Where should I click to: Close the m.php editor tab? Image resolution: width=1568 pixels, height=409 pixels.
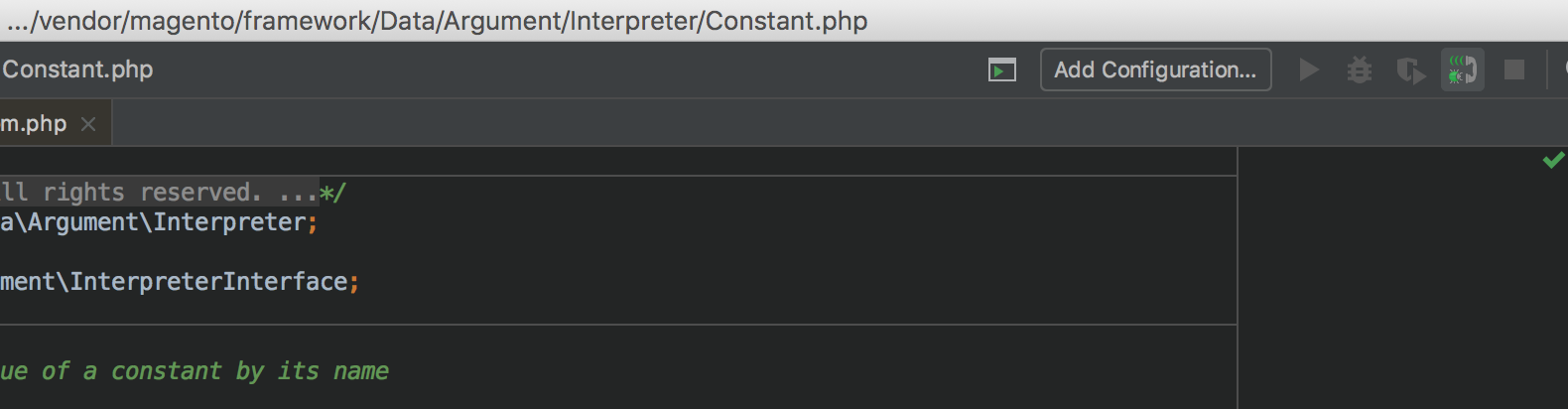[x=88, y=124]
